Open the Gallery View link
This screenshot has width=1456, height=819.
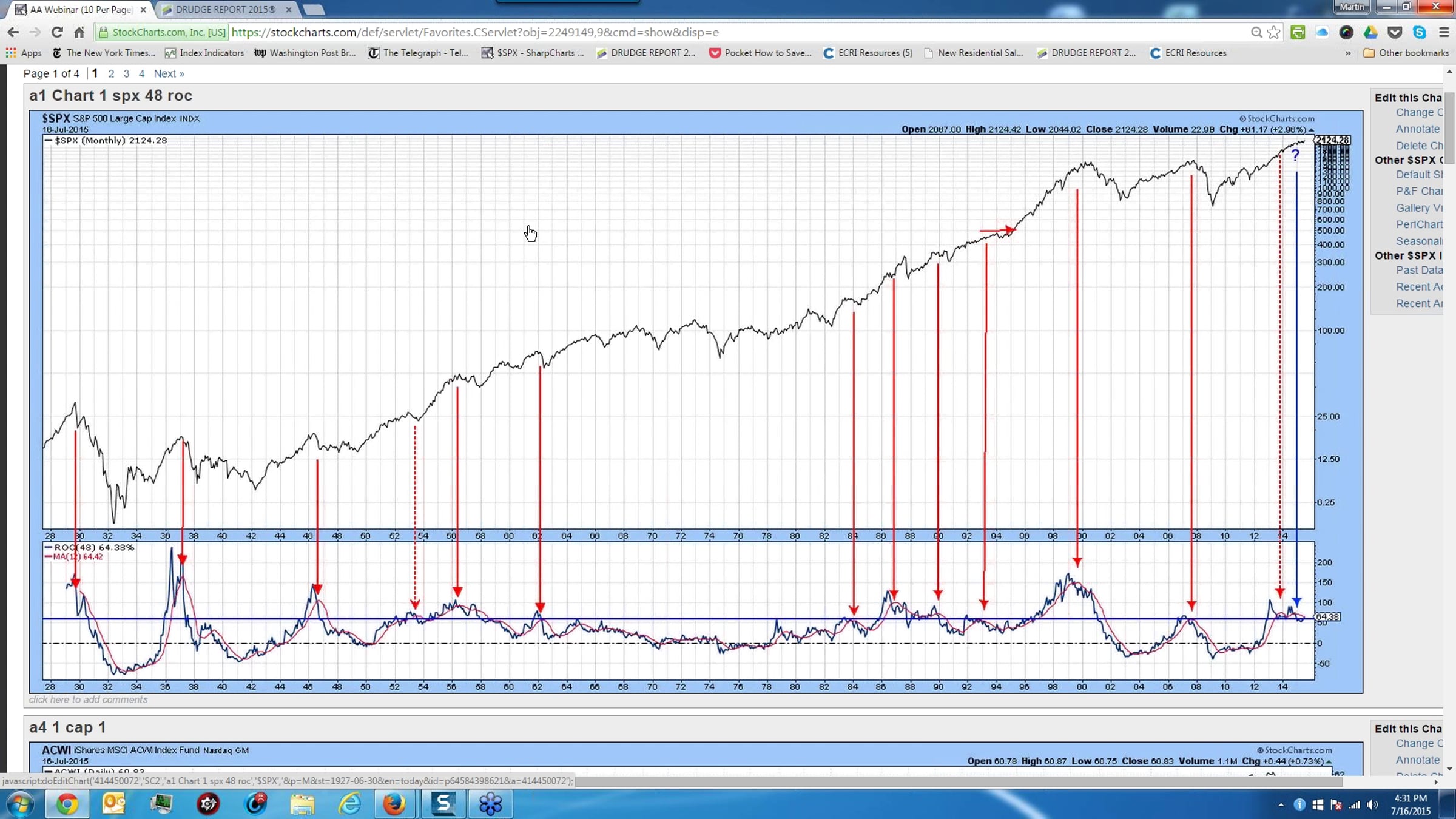(x=1419, y=207)
